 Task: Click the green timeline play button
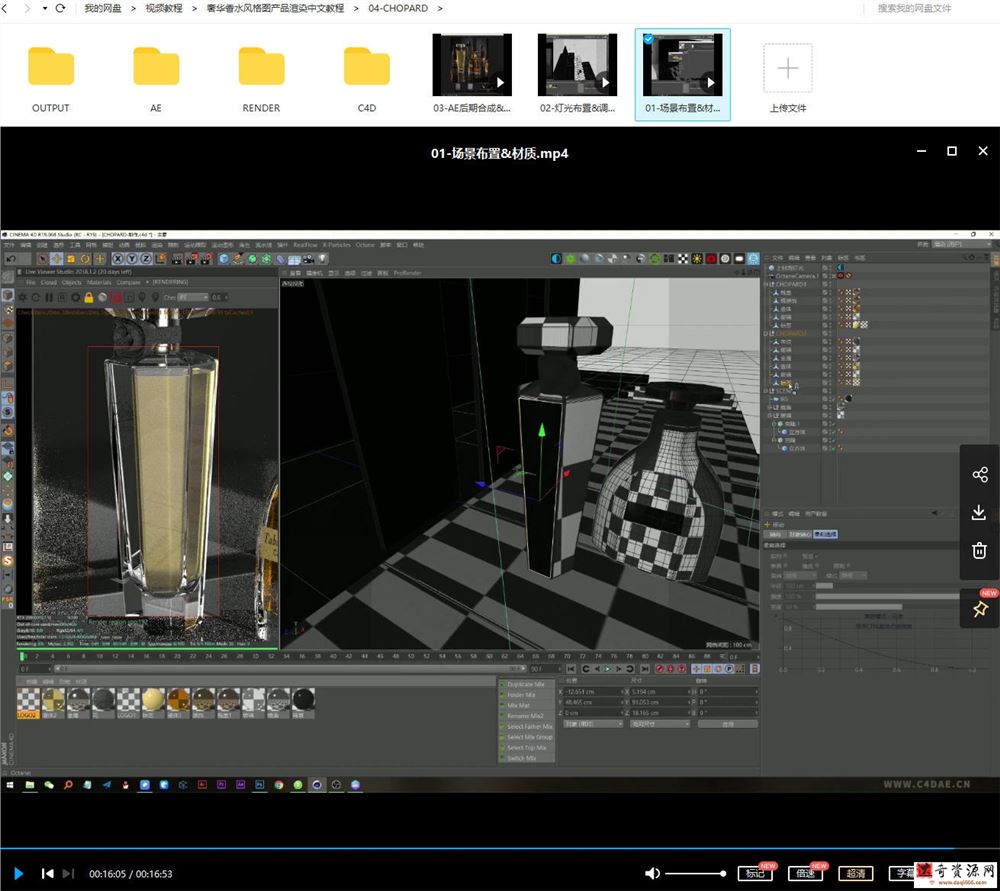(607, 668)
